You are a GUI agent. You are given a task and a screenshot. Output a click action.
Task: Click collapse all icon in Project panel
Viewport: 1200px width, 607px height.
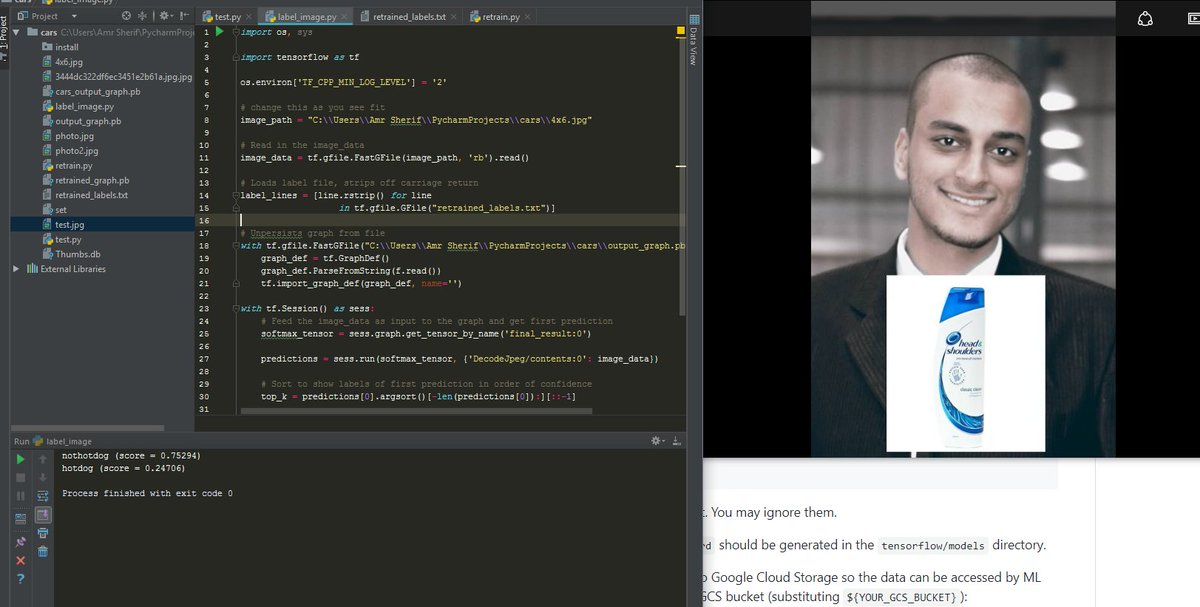pos(142,16)
